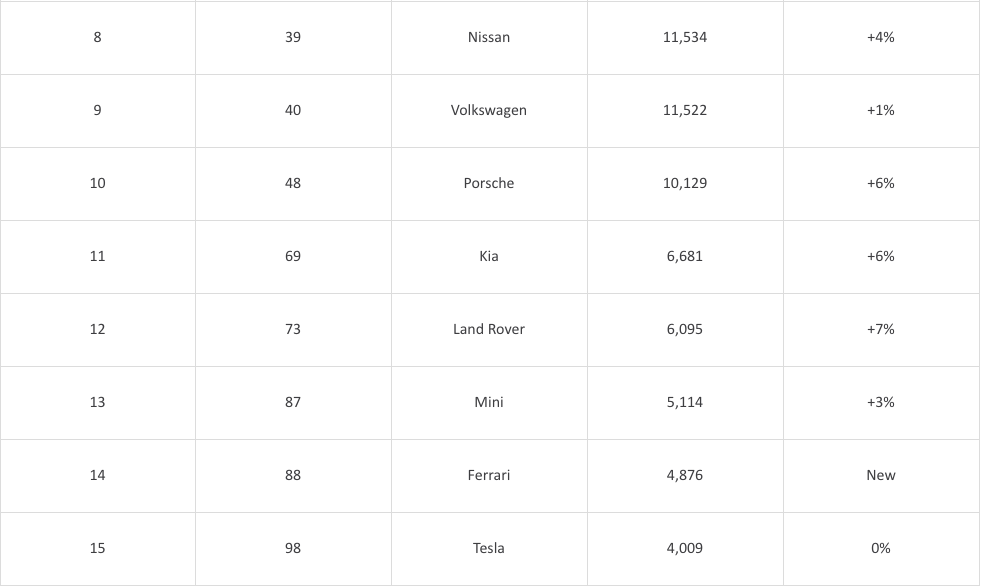Click the 0% change cell for Tesla
The image size is (983, 588).
(x=880, y=548)
